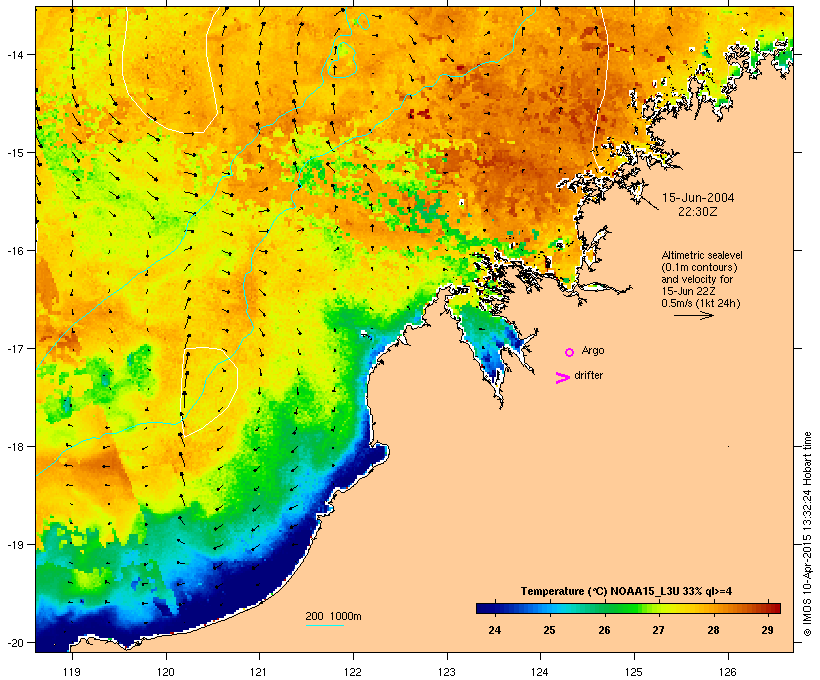Screen dimensions: 820x680
Task: Click the magenta drifter arrowhead symbol
Action: click(x=562, y=378)
